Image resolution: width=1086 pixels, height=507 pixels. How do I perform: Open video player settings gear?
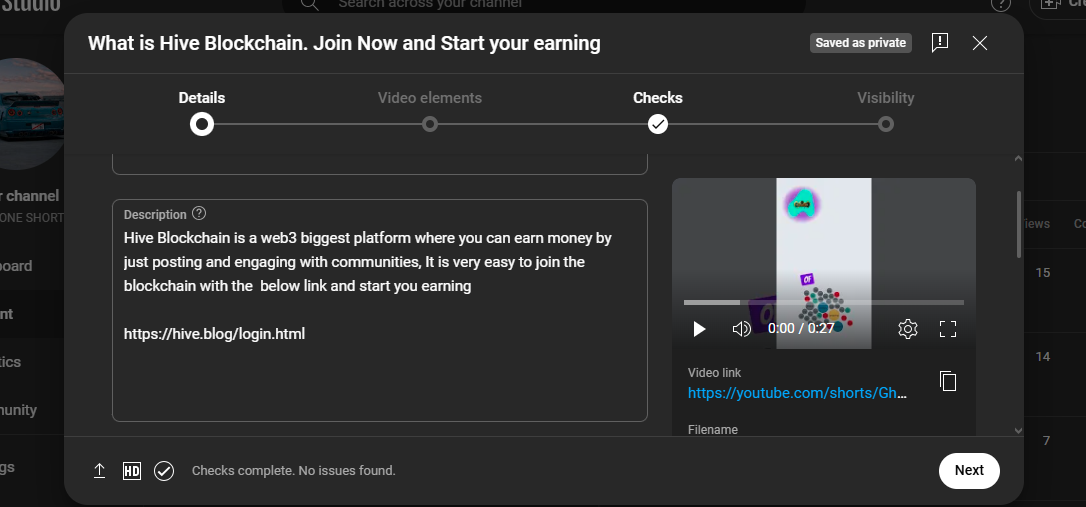coord(907,329)
